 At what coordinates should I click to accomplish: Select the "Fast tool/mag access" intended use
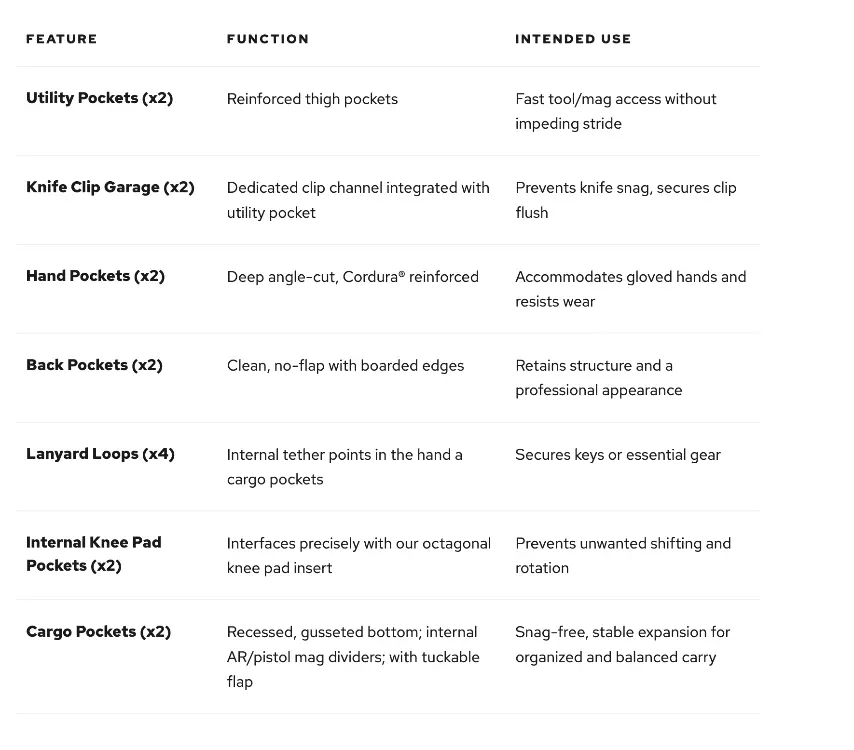[615, 111]
